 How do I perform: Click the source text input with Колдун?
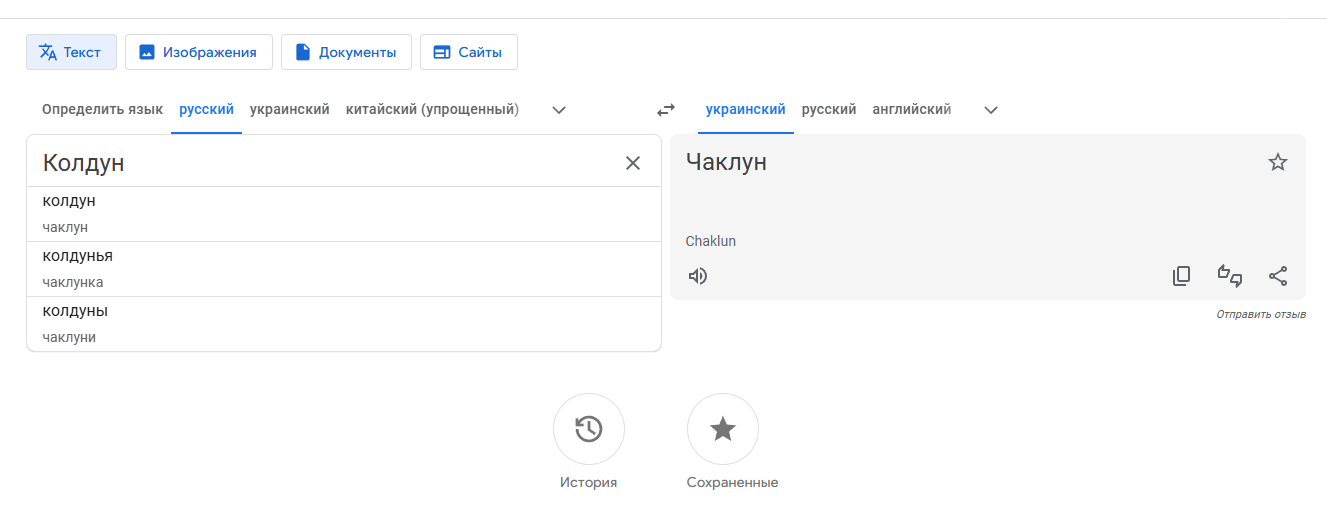(x=320, y=163)
